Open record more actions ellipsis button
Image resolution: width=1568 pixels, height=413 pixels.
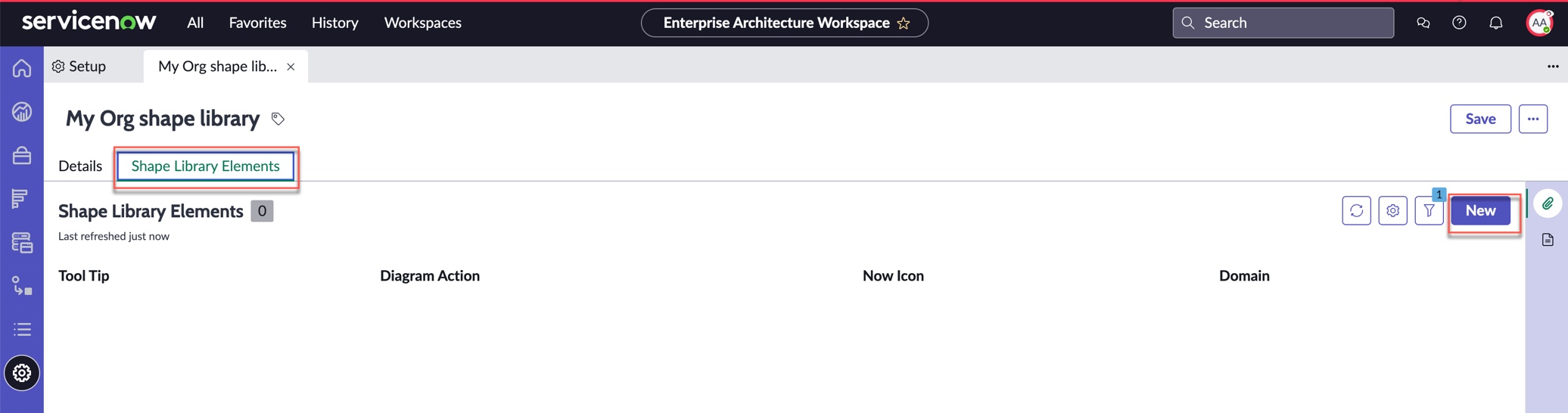1533,119
